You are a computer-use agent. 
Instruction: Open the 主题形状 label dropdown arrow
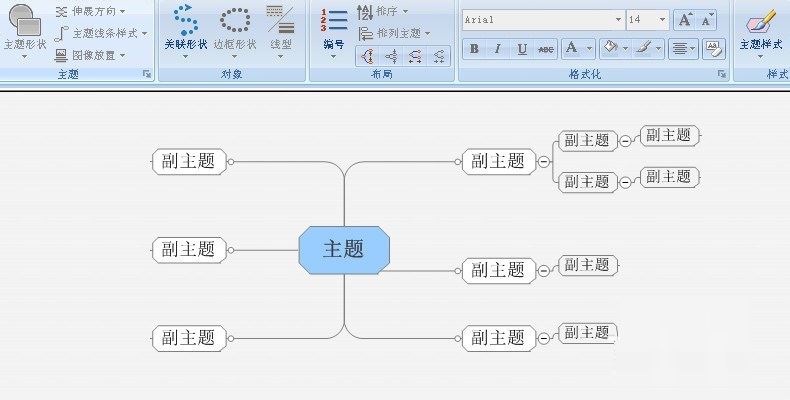click(24, 56)
